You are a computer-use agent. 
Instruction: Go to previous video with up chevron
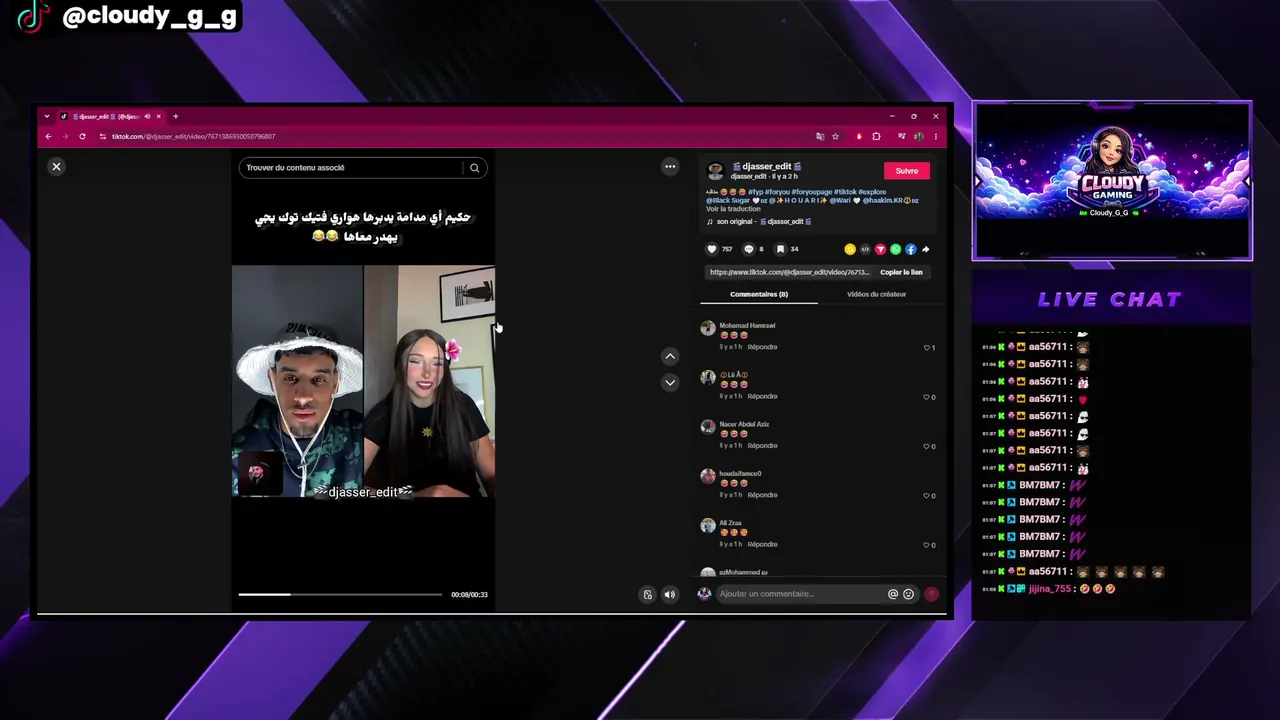[670, 356]
